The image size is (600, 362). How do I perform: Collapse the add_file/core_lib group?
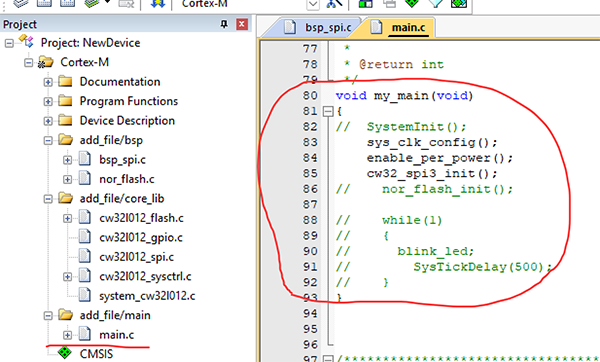pos(48,199)
